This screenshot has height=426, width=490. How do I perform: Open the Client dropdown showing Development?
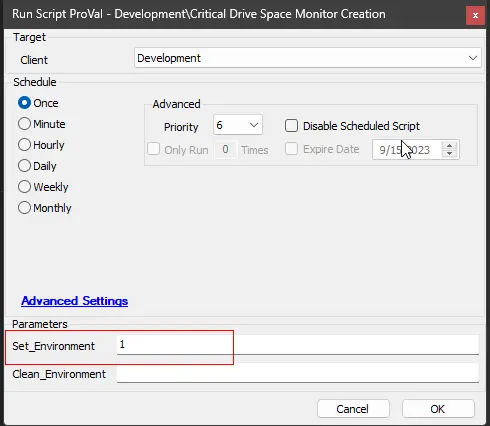308,58
